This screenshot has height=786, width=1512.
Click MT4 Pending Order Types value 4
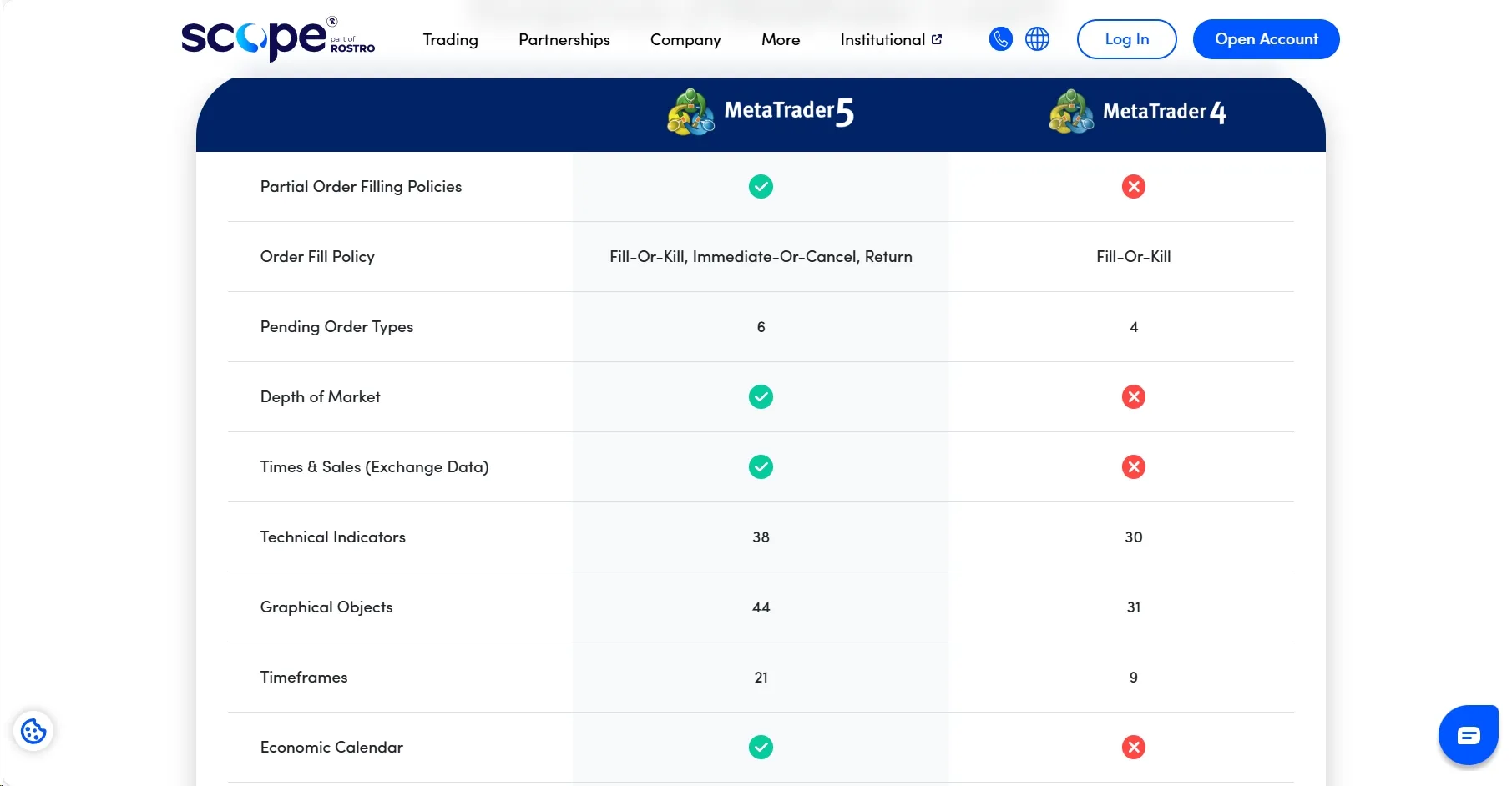click(x=1134, y=327)
